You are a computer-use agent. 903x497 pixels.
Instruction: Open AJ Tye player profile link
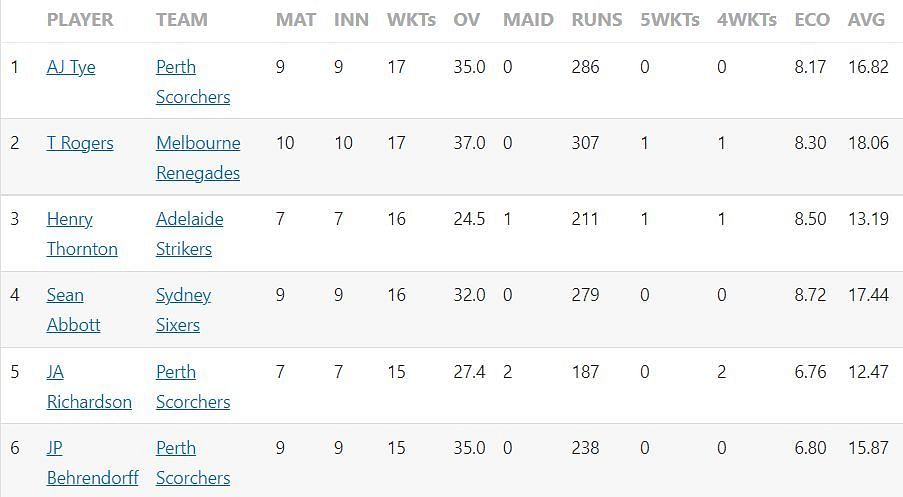coord(71,67)
